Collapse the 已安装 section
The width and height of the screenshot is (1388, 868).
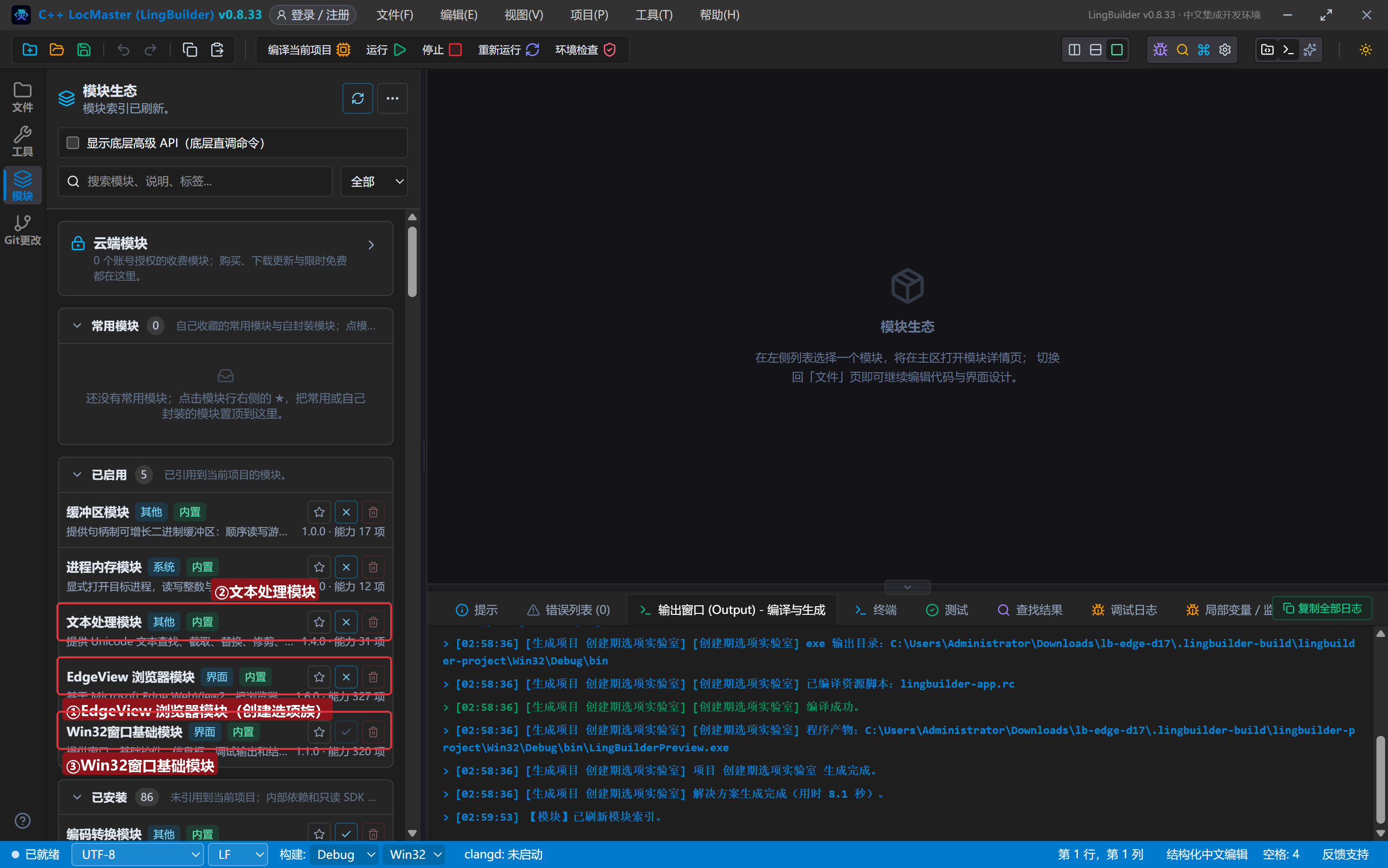click(x=77, y=797)
